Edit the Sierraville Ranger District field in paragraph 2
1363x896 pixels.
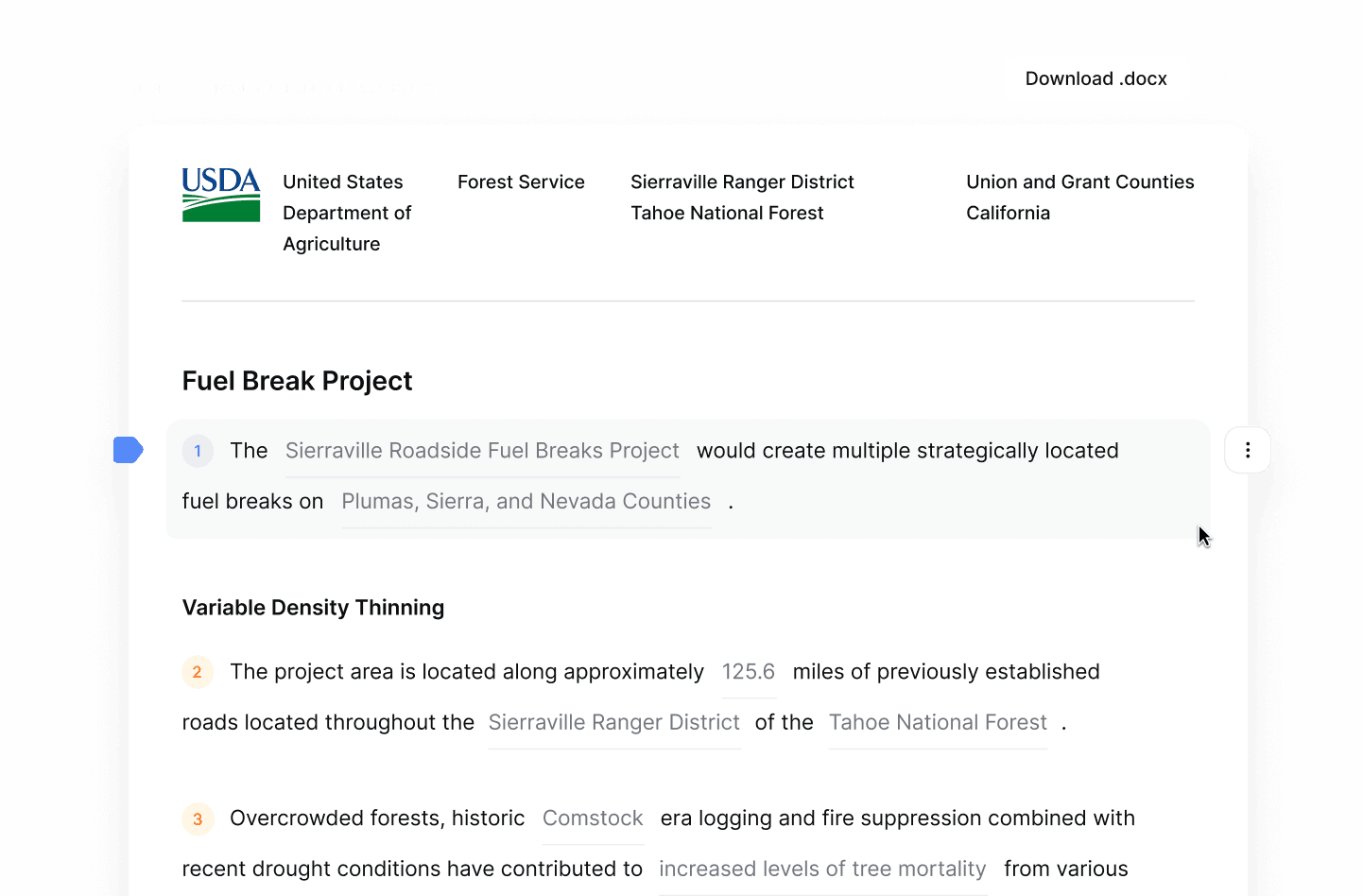point(613,723)
